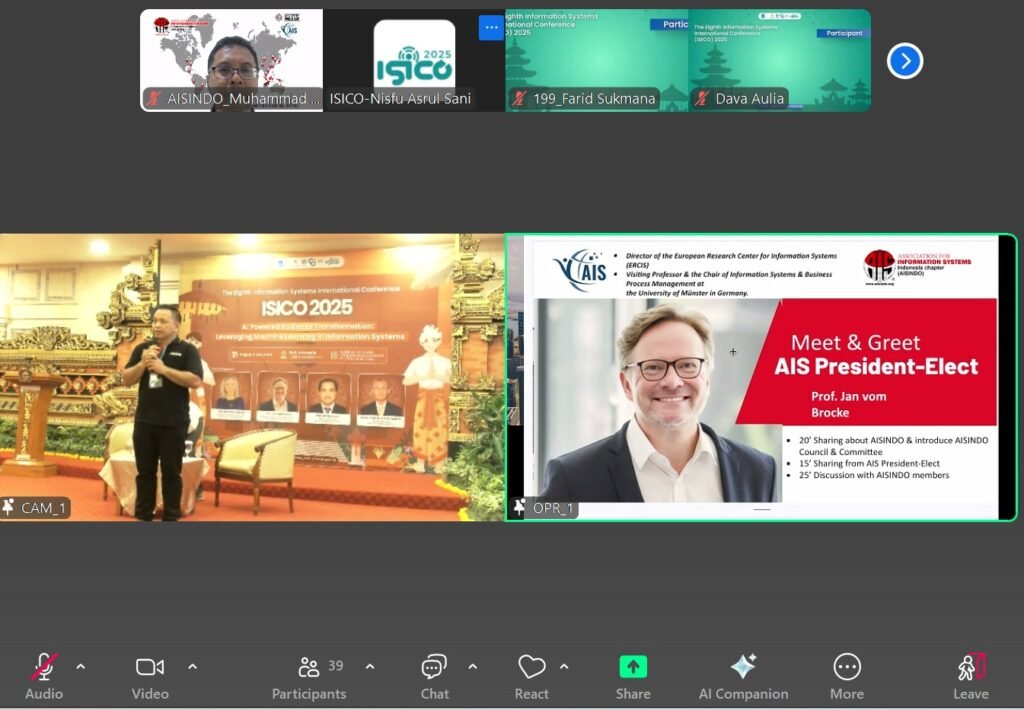Expand the Chat options caret
The width and height of the screenshot is (1024, 710).
473,667
